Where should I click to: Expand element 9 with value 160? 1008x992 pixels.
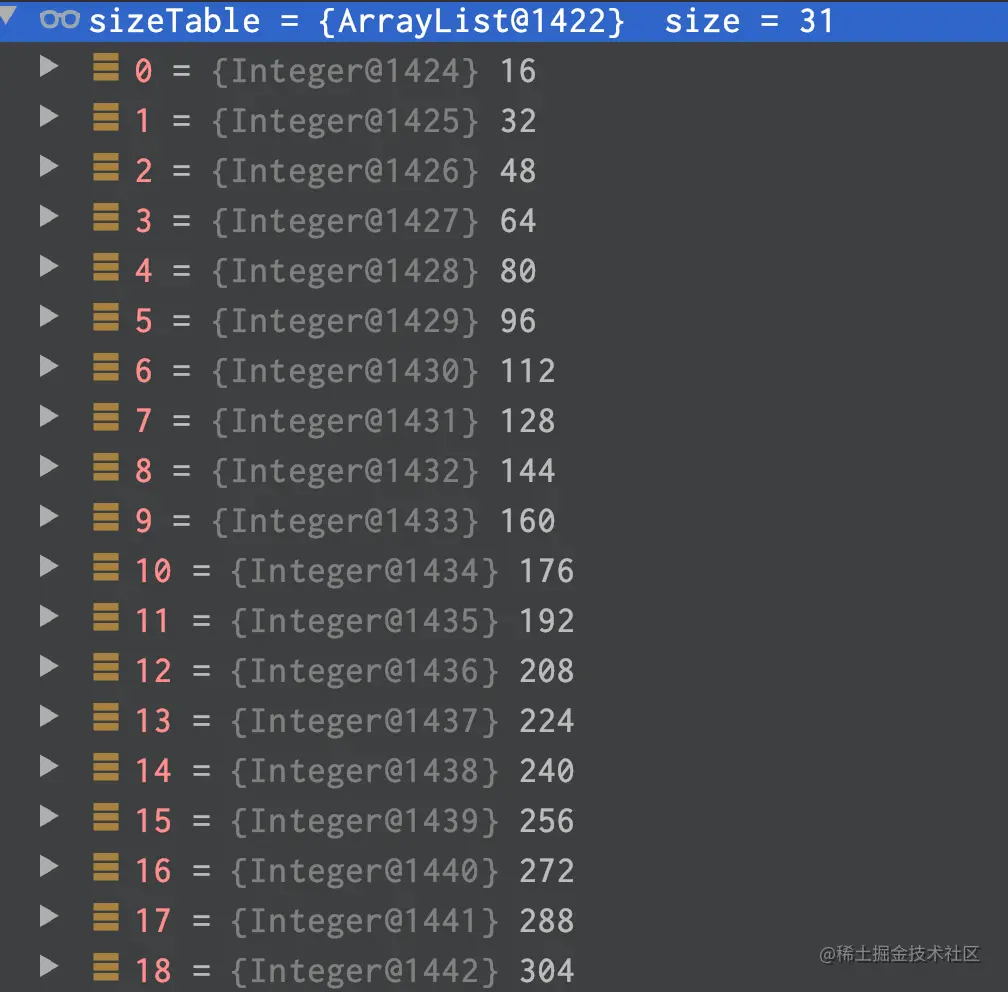[49, 516]
